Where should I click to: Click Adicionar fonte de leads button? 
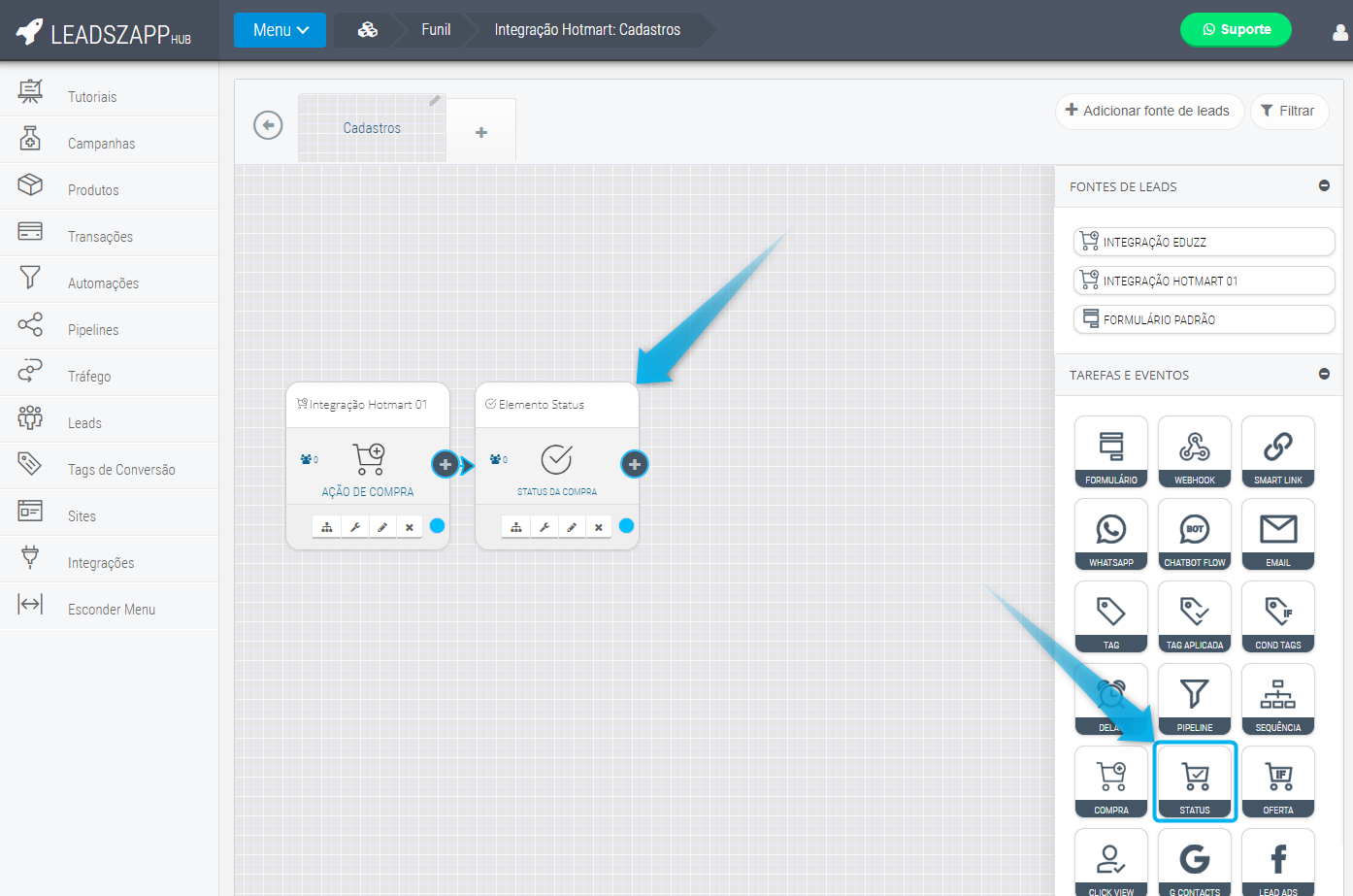(1148, 111)
